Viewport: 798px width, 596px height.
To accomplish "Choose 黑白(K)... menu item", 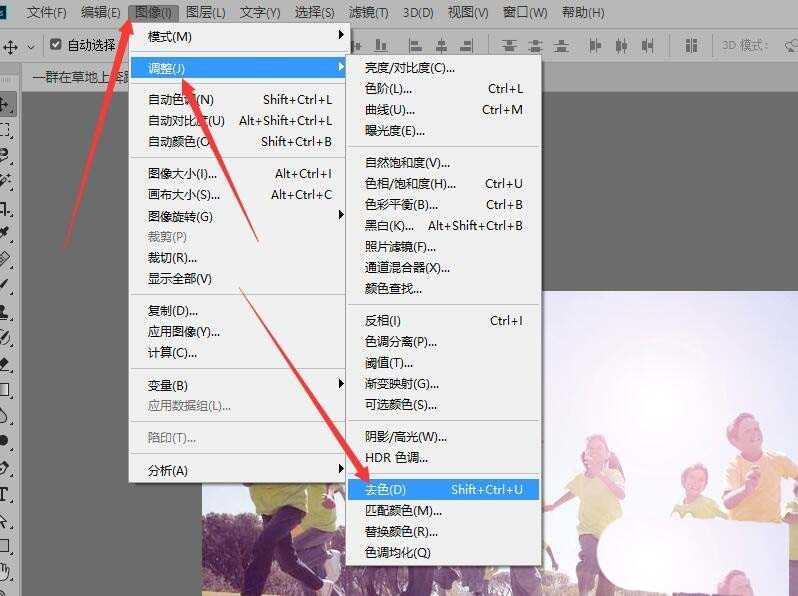I will tap(443, 225).
